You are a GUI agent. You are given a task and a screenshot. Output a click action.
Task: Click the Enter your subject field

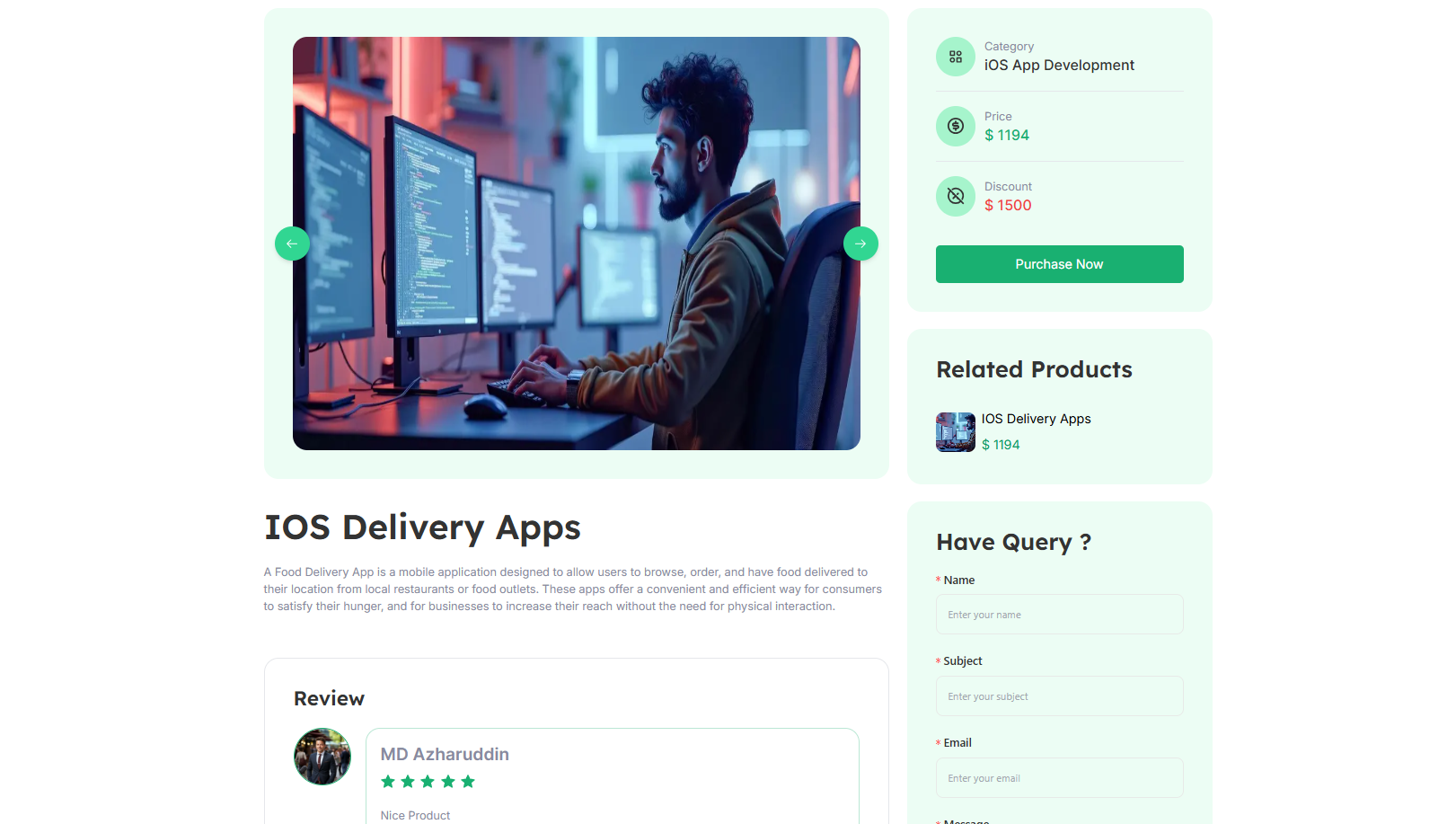point(1059,696)
